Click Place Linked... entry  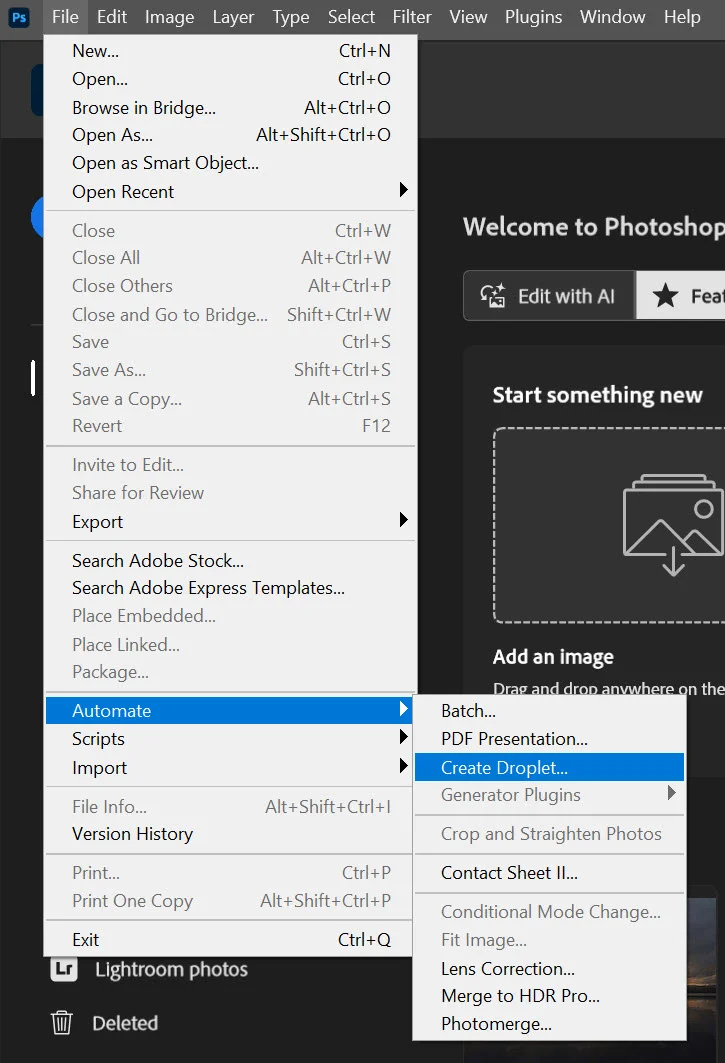[231, 645]
